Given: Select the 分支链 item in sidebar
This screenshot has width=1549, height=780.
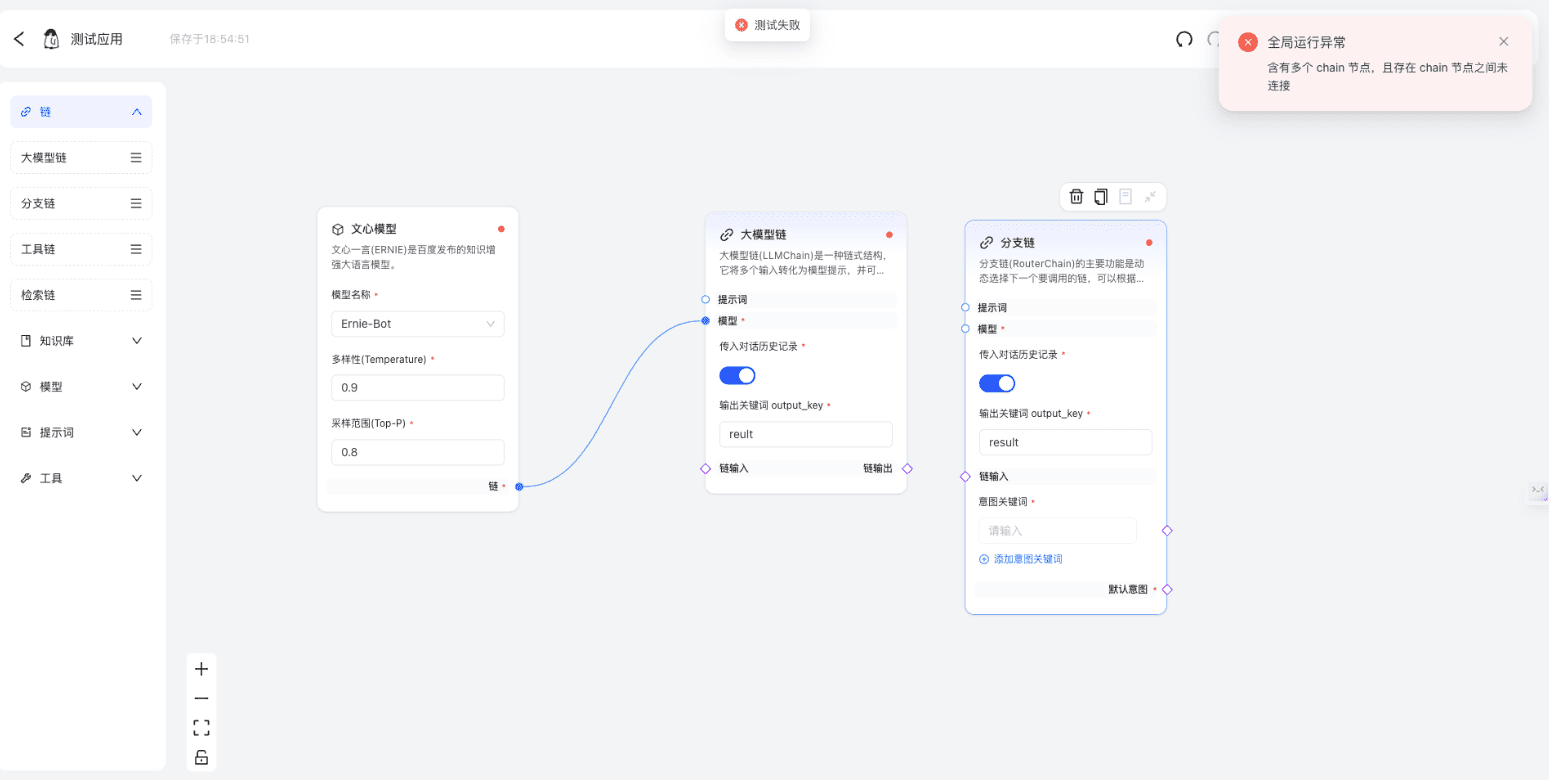Looking at the screenshot, I should pos(81,203).
